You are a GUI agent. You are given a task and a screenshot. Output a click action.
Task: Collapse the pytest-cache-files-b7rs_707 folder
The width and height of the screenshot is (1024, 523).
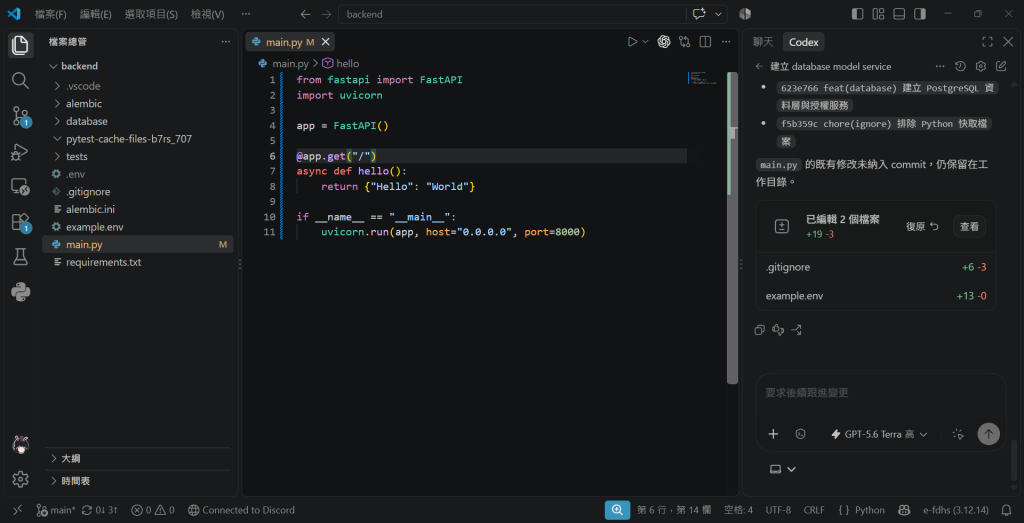pyautogui.click(x=137, y=139)
